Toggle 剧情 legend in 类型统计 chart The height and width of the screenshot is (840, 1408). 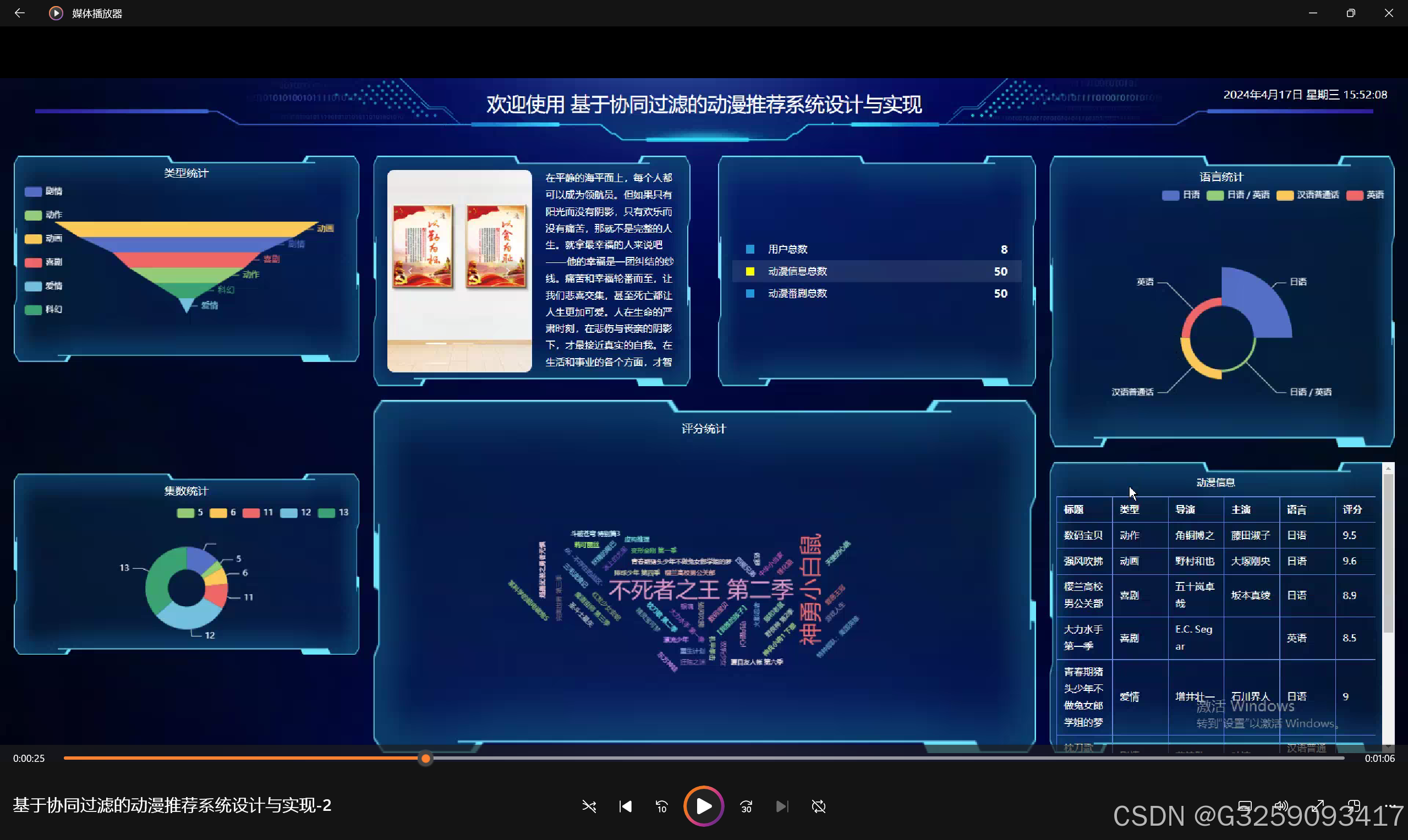43,191
